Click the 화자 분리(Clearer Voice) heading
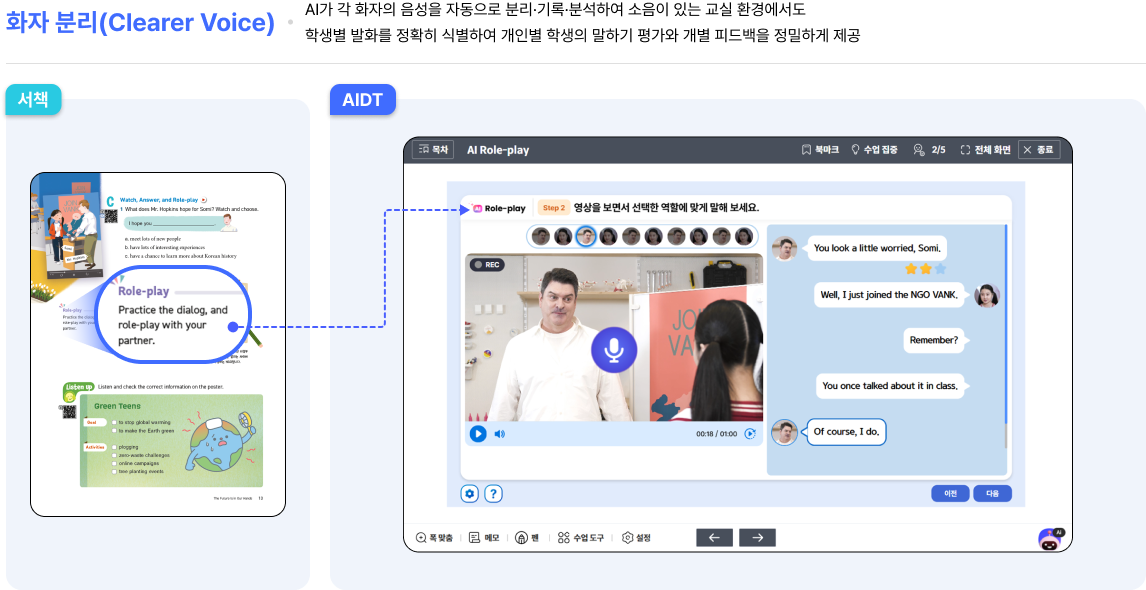Screen dimensions: 1146x590 (140, 23)
